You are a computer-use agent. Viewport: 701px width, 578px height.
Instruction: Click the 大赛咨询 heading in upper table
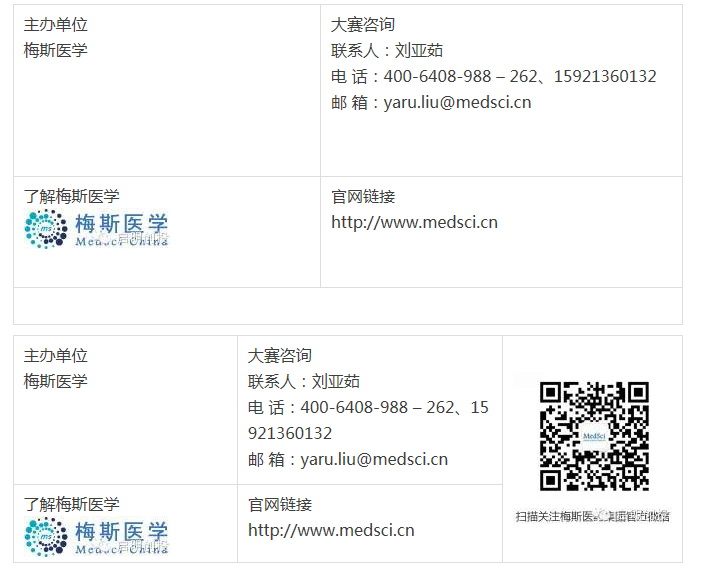[363, 25]
